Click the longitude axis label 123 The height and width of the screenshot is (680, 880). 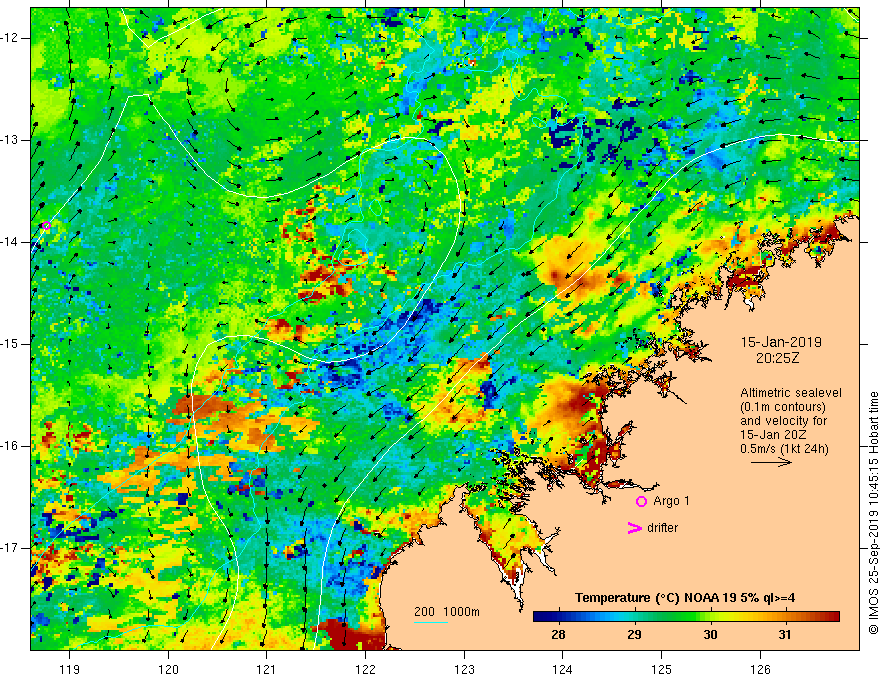(464, 669)
